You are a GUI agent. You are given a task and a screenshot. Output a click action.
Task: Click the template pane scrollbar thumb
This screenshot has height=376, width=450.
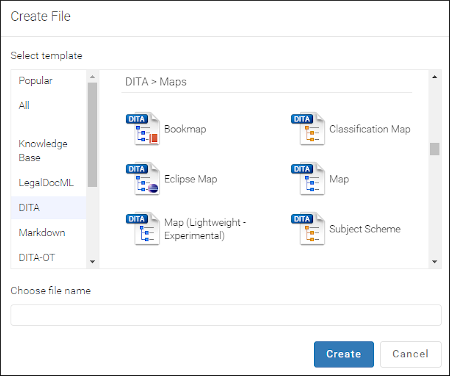coord(434,149)
